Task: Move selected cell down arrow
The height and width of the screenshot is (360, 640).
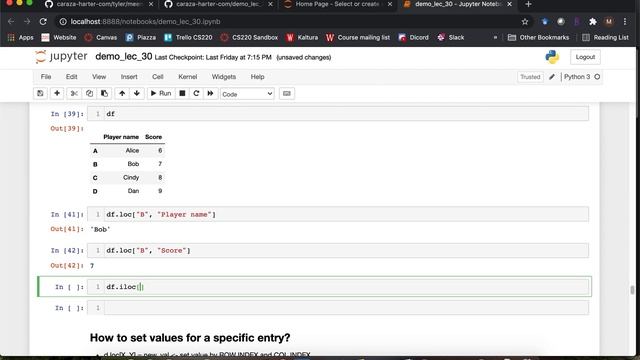Action: click(x=137, y=93)
